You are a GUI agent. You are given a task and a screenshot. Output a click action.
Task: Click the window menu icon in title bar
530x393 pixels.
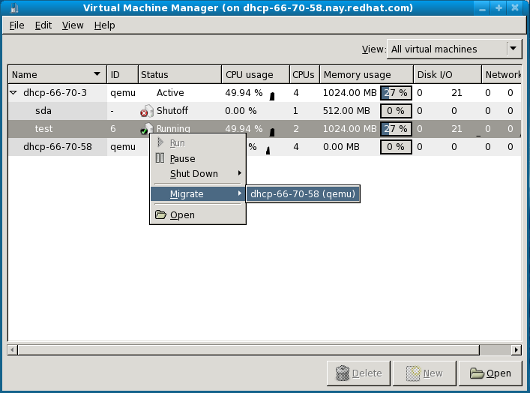[14, 8]
